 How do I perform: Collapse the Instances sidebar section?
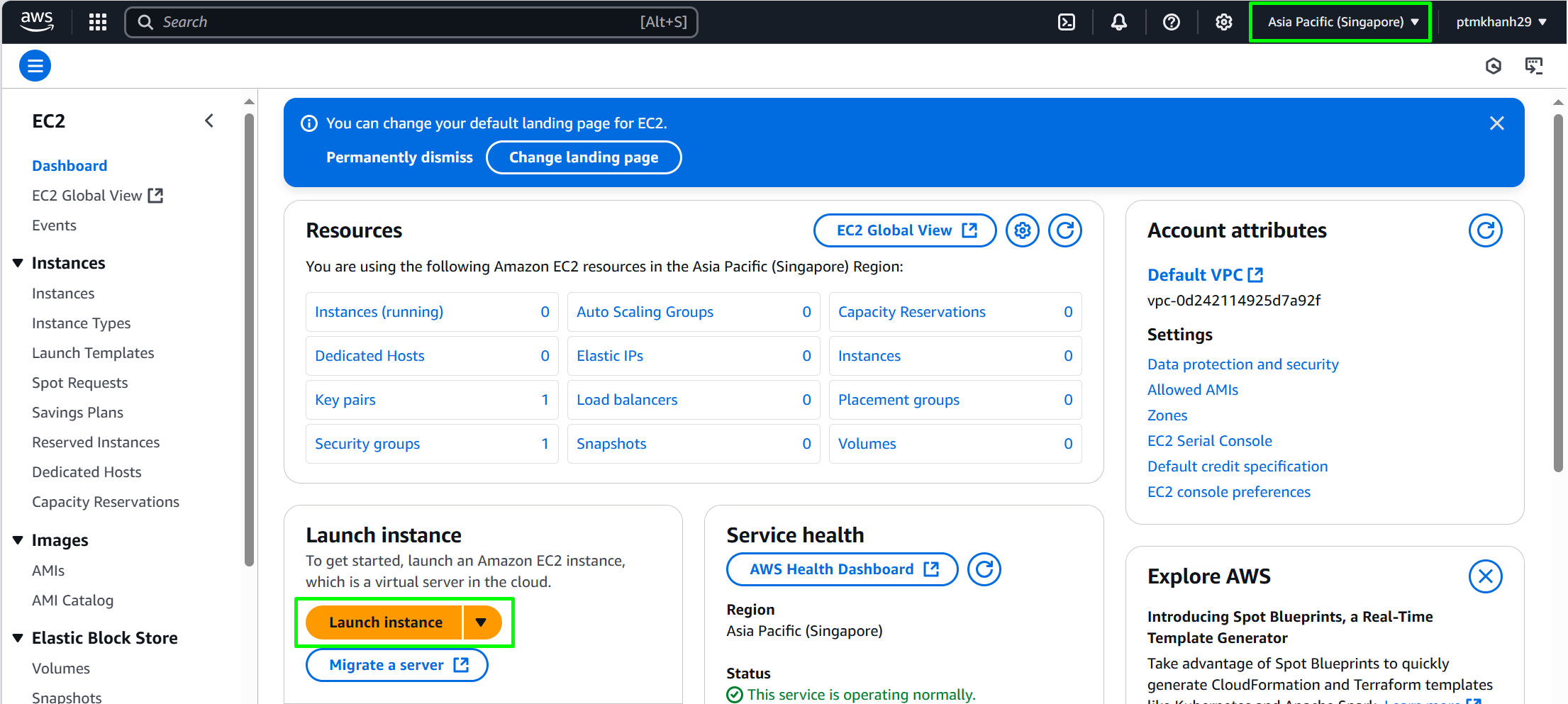18,263
